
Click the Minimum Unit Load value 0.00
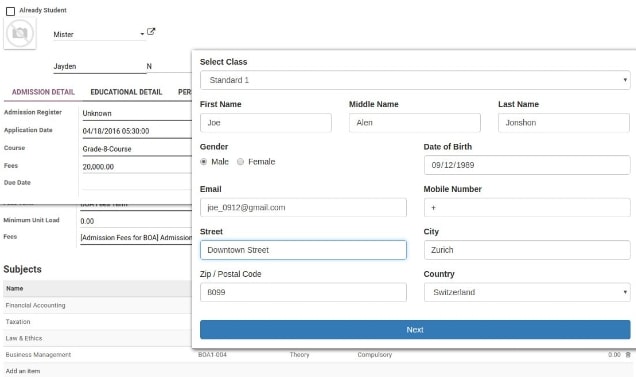(87, 221)
